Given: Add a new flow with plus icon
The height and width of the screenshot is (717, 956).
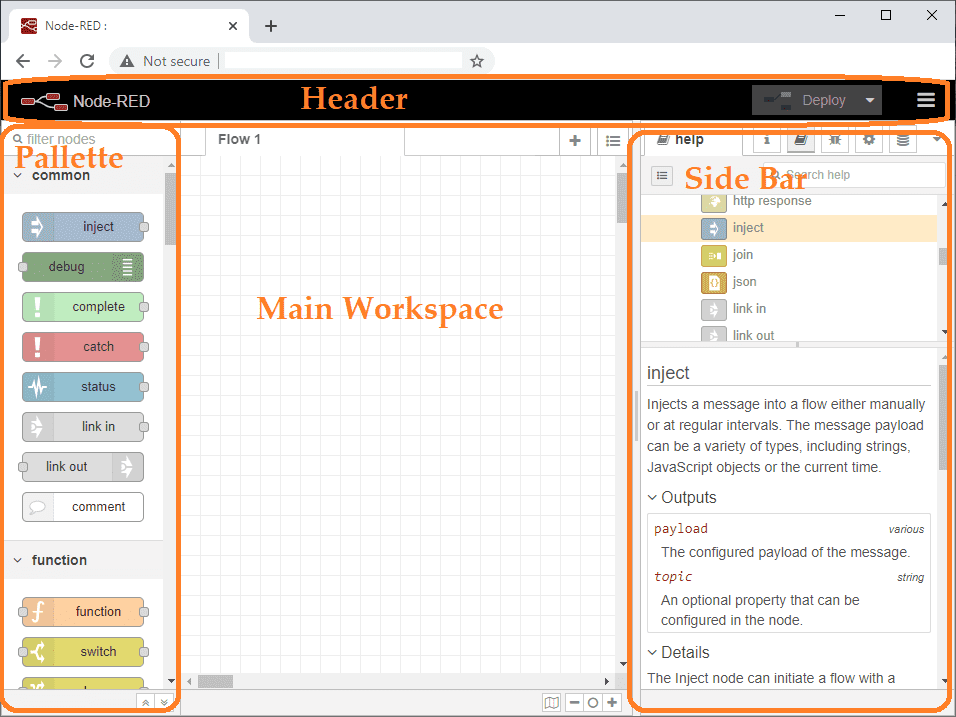Looking at the screenshot, I should 574,141.
